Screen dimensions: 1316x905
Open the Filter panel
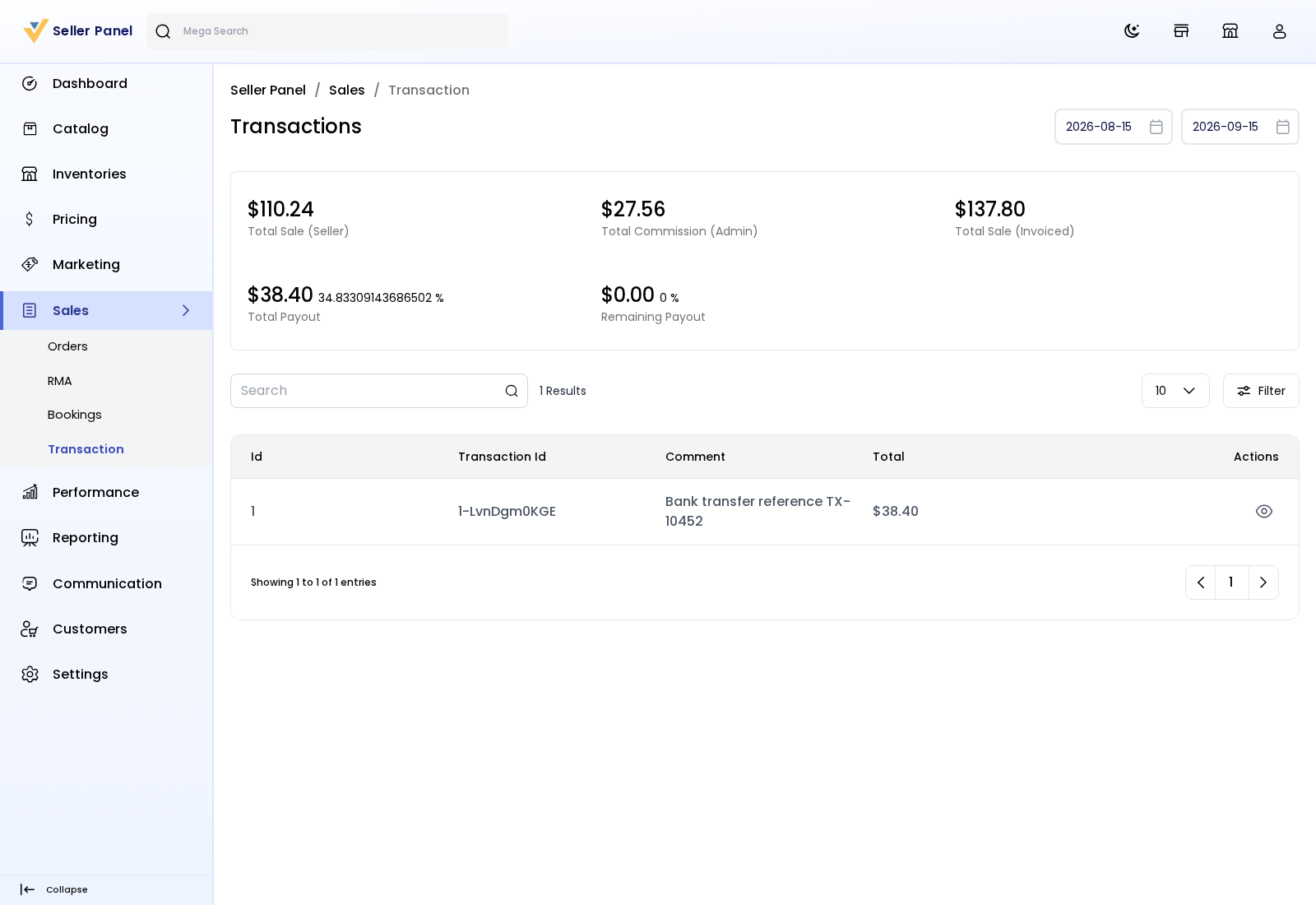[x=1261, y=392]
